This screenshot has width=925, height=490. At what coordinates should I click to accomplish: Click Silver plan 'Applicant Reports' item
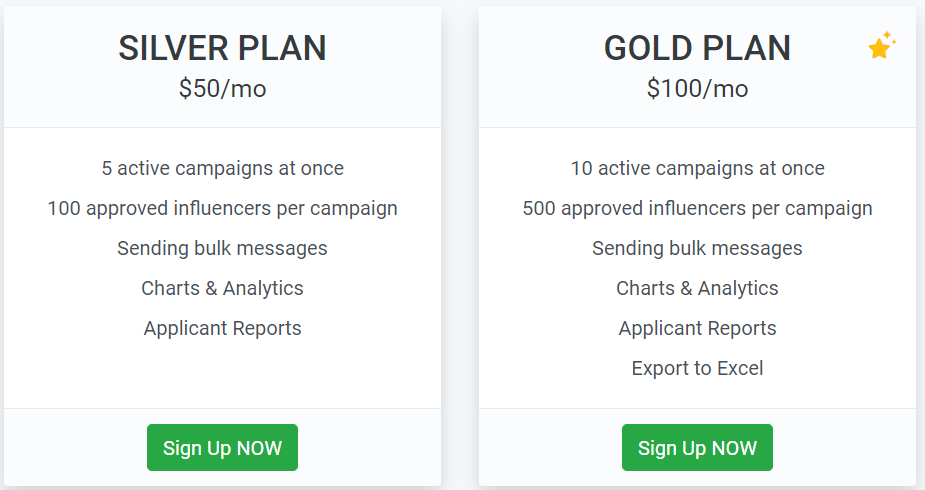222,328
